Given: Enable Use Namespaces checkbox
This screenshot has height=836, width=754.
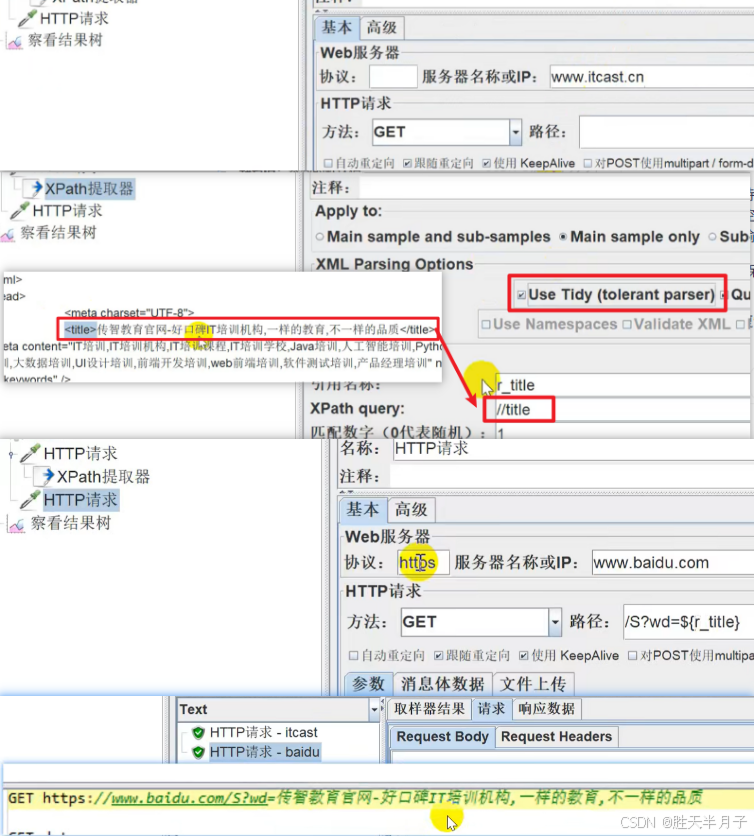Looking at the screenshot, I should coord(486,324).
